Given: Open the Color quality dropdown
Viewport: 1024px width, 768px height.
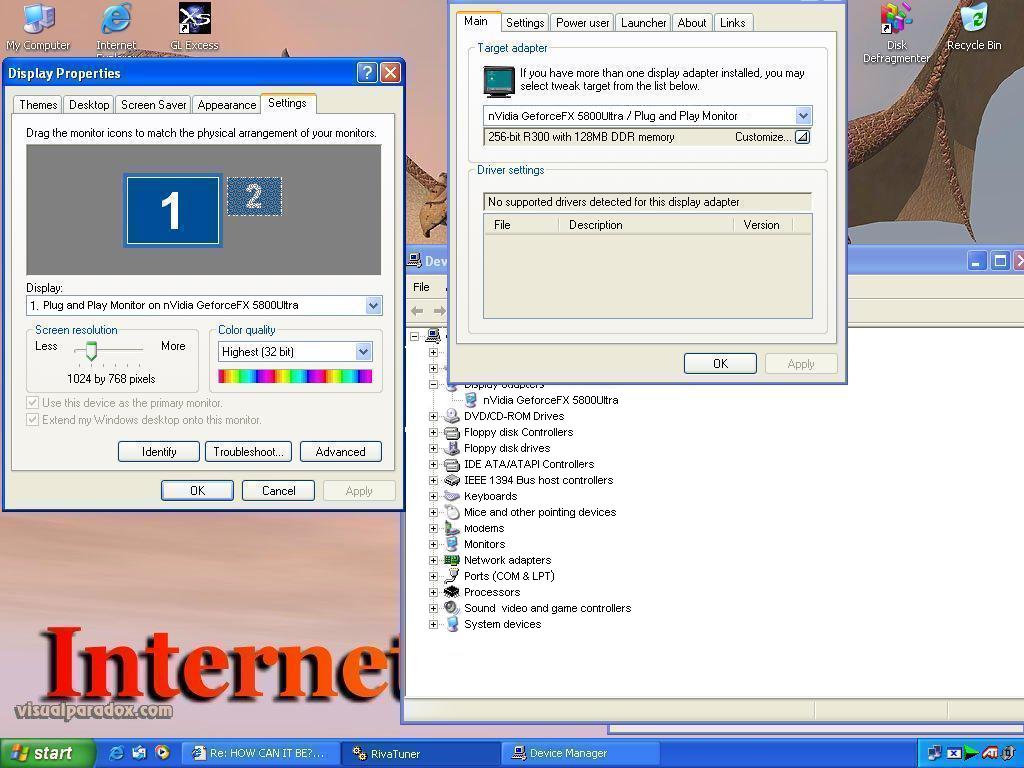Looking at the screenshot, I should coord(364,352).
